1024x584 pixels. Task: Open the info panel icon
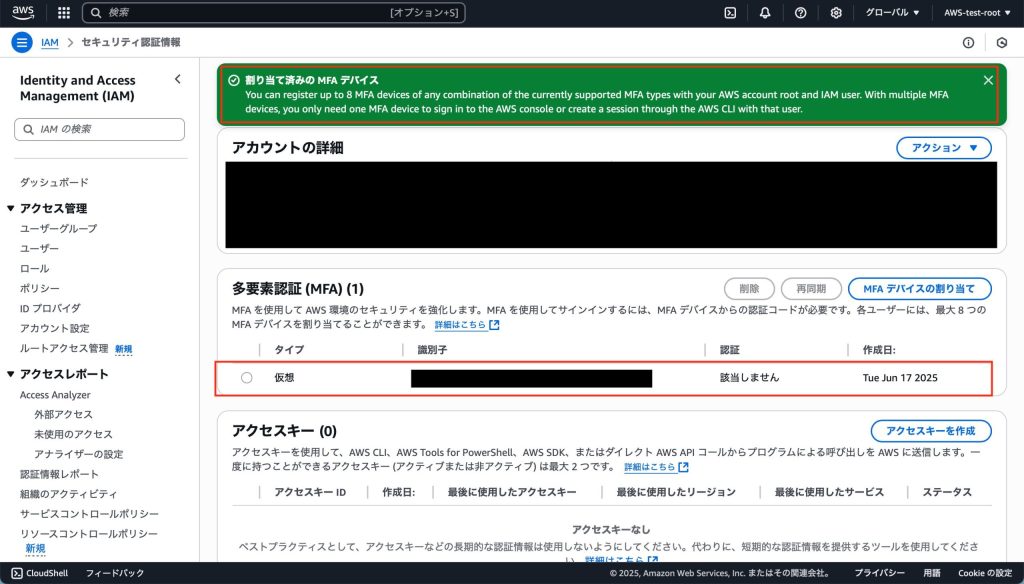point(968,42)
